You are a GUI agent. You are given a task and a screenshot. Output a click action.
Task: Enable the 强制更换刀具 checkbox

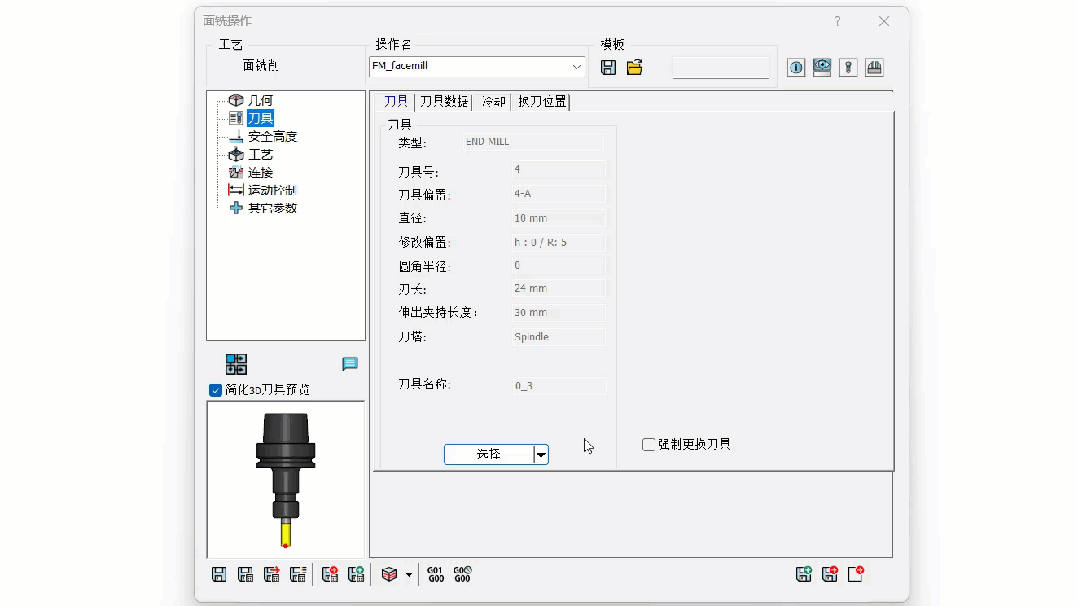pyautogui.click(x=648, y=444)
